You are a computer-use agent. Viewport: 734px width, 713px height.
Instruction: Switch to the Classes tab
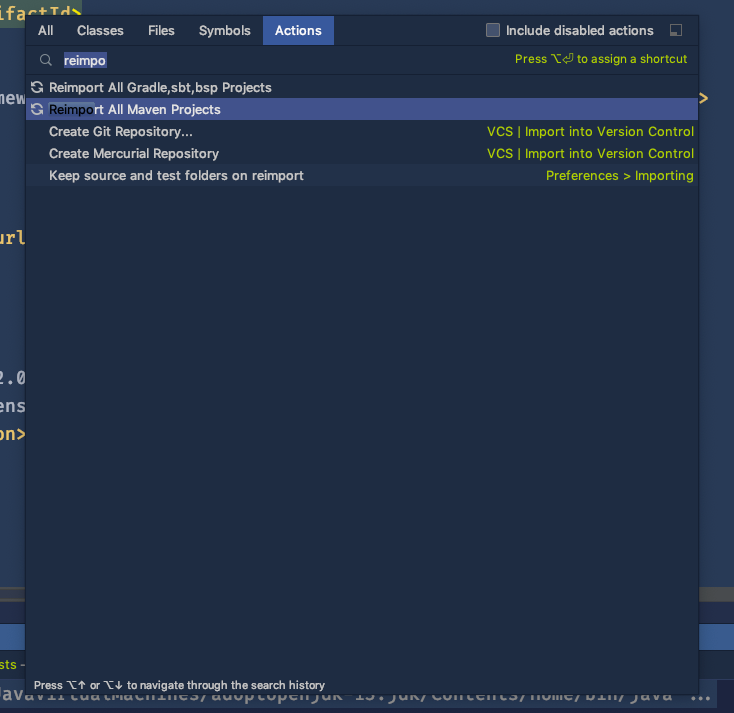[x=100, y=30]
